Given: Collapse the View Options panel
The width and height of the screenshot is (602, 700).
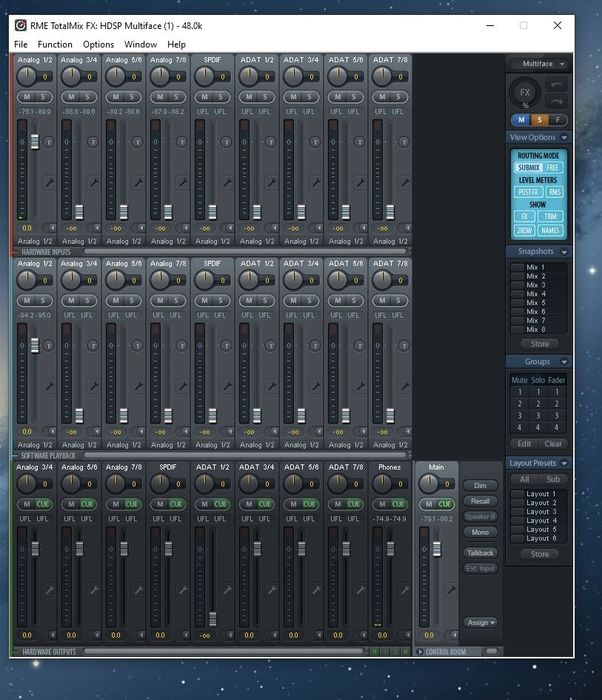Looking at the screenshot, I should [x=564, y=138].
